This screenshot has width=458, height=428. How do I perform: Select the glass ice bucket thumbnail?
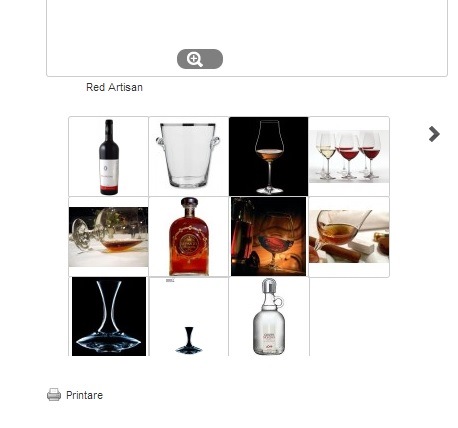click(189, 157)
